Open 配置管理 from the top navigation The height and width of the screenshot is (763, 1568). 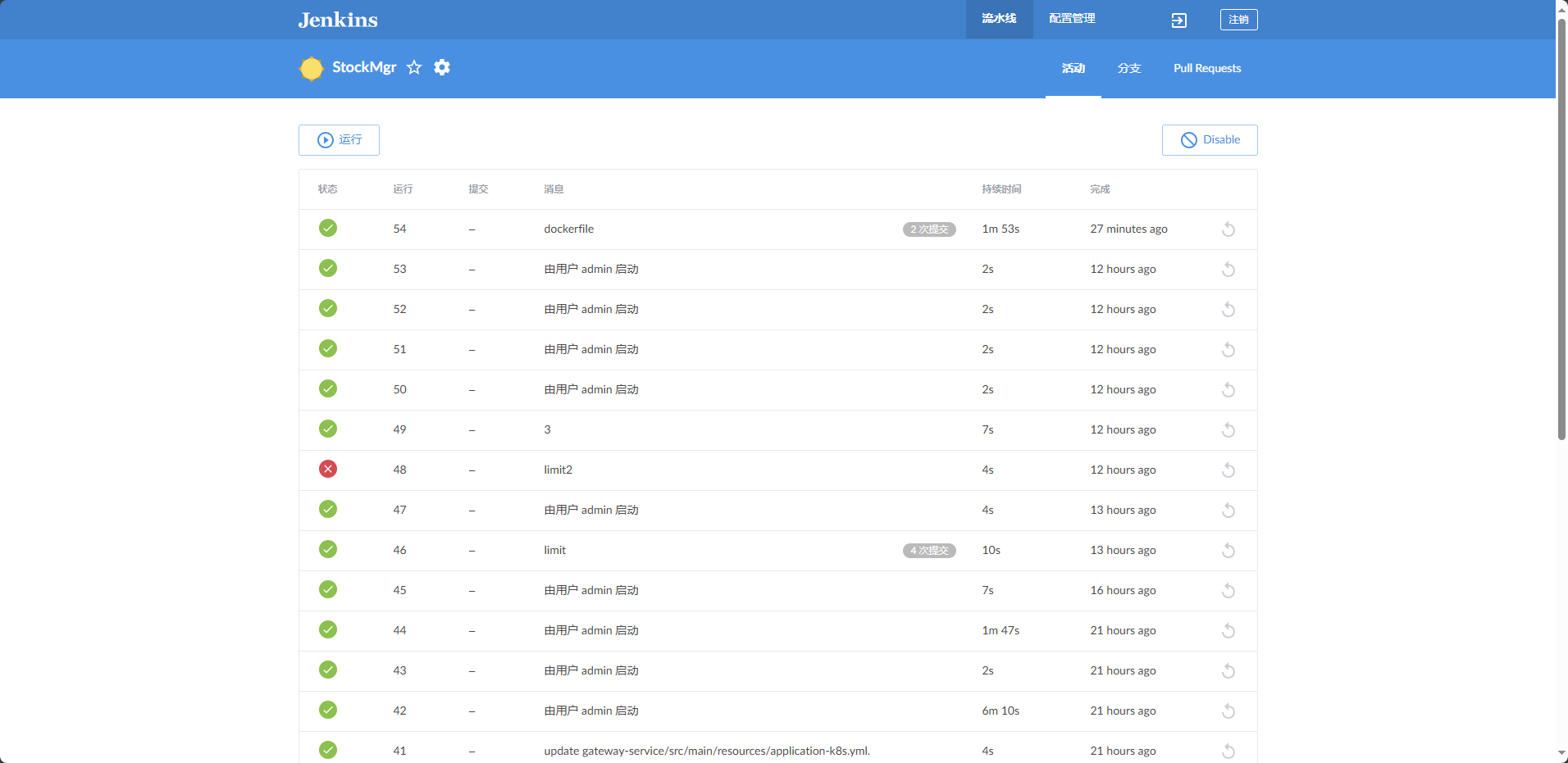click(1071, 17)
